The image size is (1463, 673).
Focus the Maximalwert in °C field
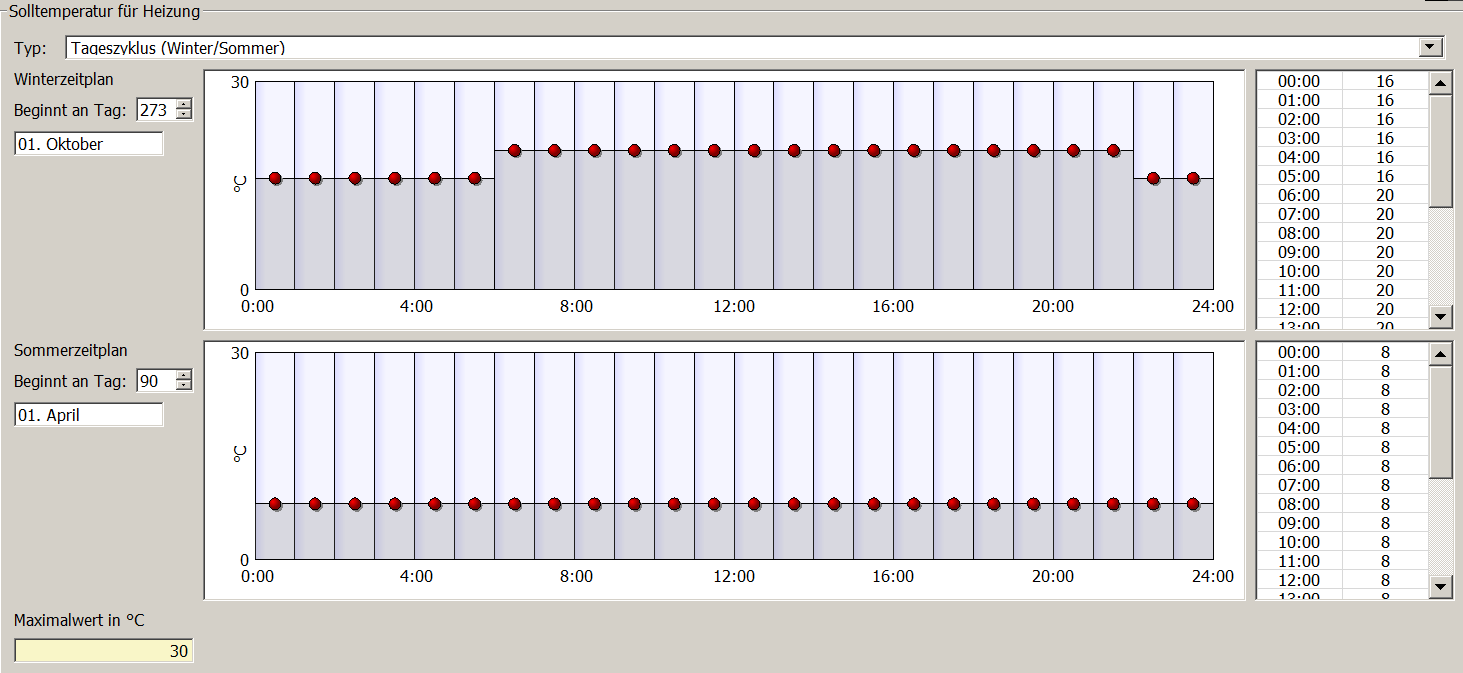click(103, 651)
